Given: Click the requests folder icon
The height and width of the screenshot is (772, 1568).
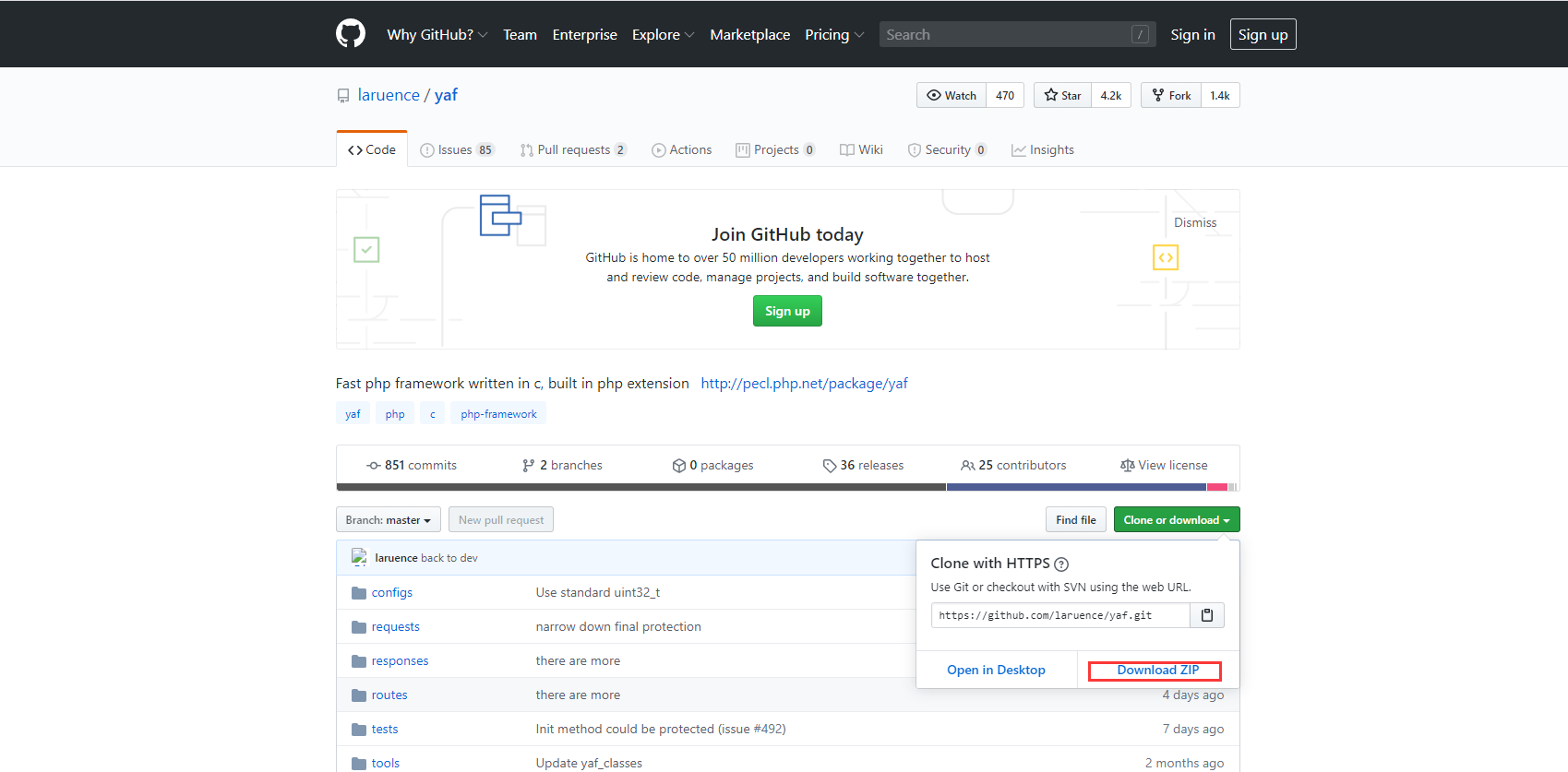Looking at the screenshot, I should pyautogui.click(x=359, y=627).
